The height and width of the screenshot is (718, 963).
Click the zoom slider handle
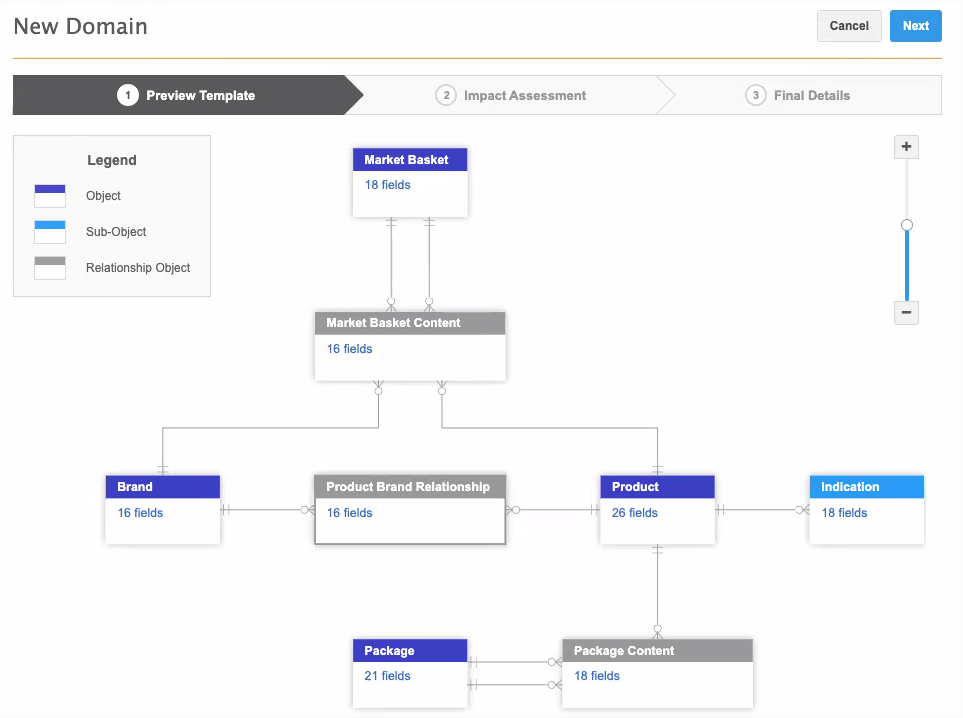click(x=907, y=225)
